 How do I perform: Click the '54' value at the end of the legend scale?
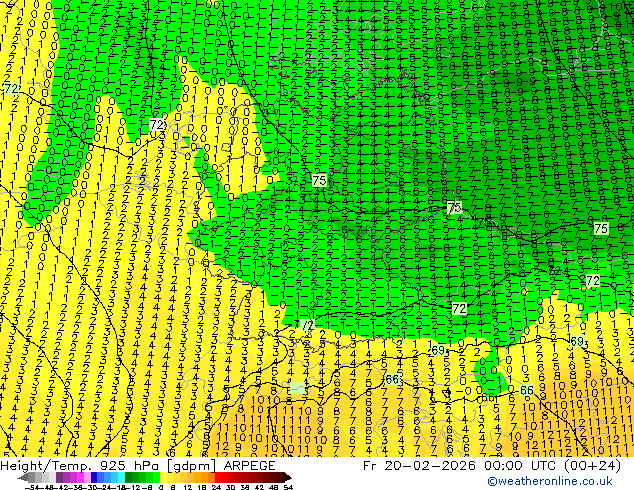(288, 488)
